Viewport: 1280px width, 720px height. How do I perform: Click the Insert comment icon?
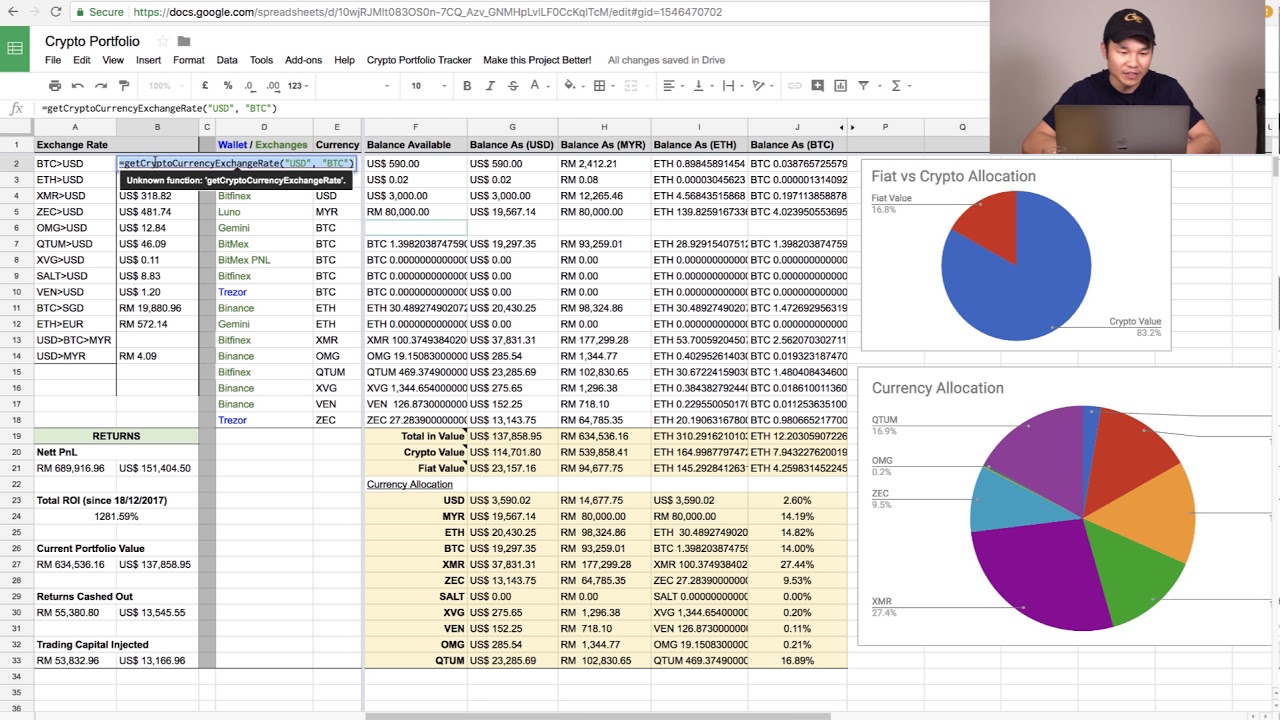(x=817, y=86)
